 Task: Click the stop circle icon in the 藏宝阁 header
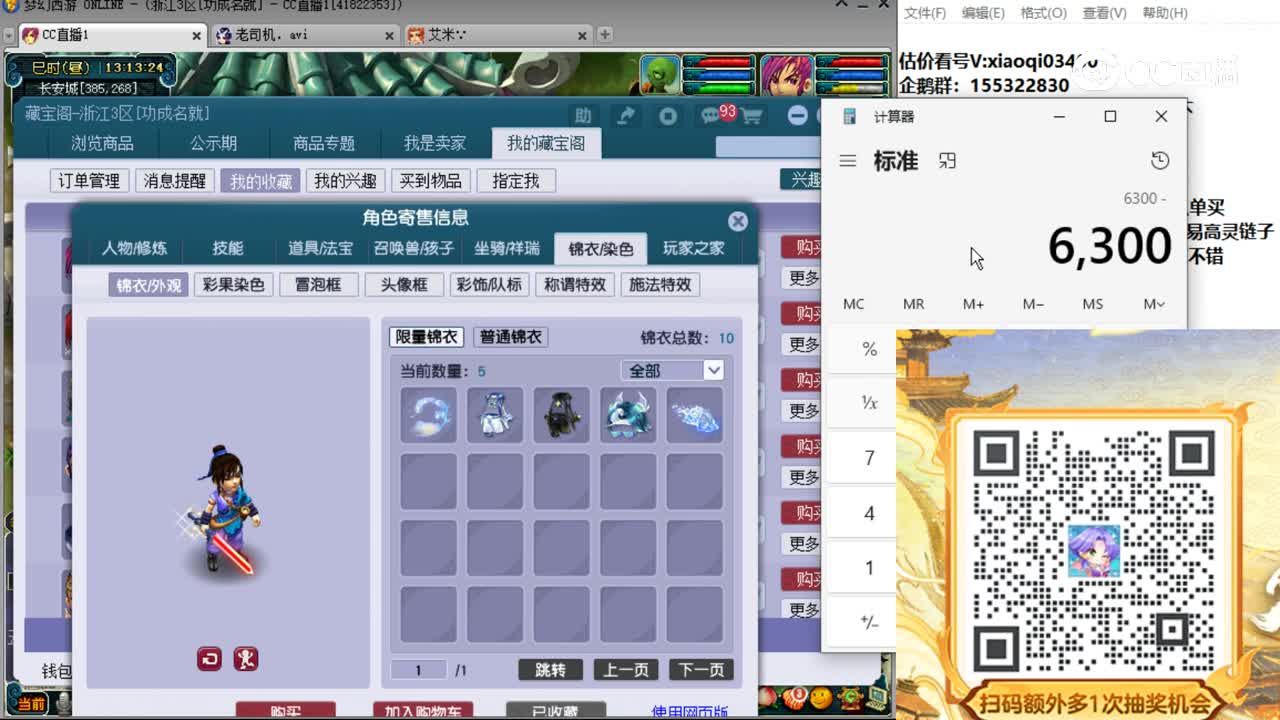(x=668, y=116)
